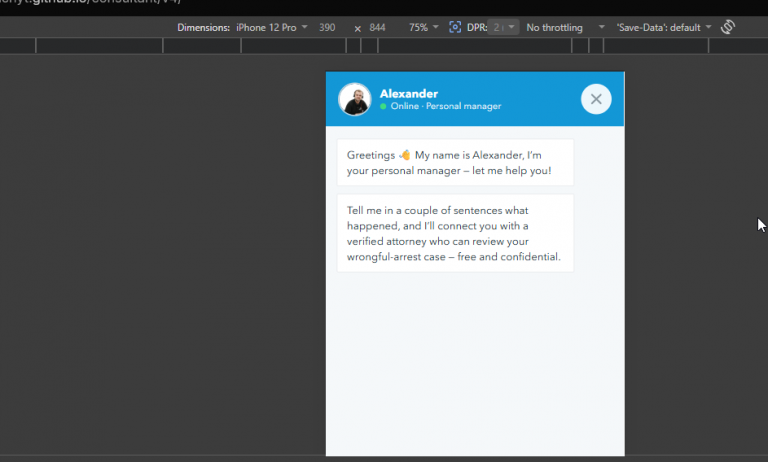Open the DPR value dropdown
The width and height of the screenshot is (768, 462).
pos(504,27)
